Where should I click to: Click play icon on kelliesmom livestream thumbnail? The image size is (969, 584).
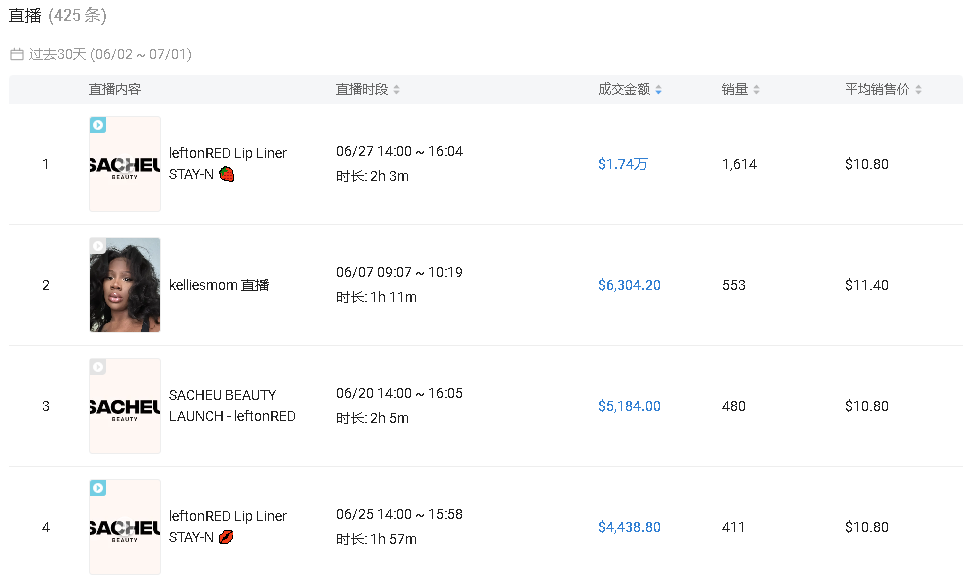click(x=98, y=246)
